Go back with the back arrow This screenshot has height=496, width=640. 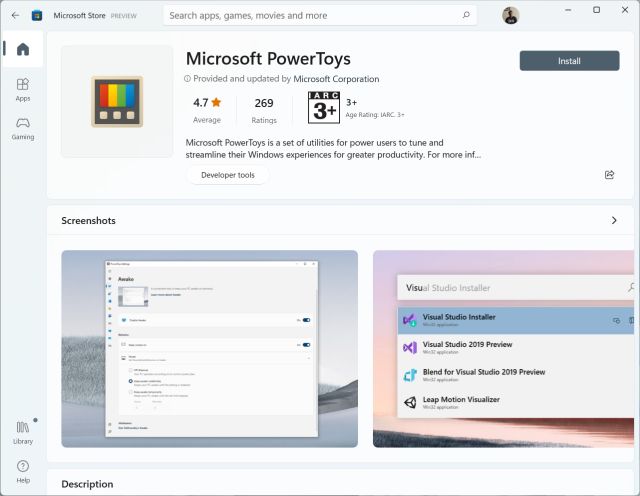tap(16, 16)
